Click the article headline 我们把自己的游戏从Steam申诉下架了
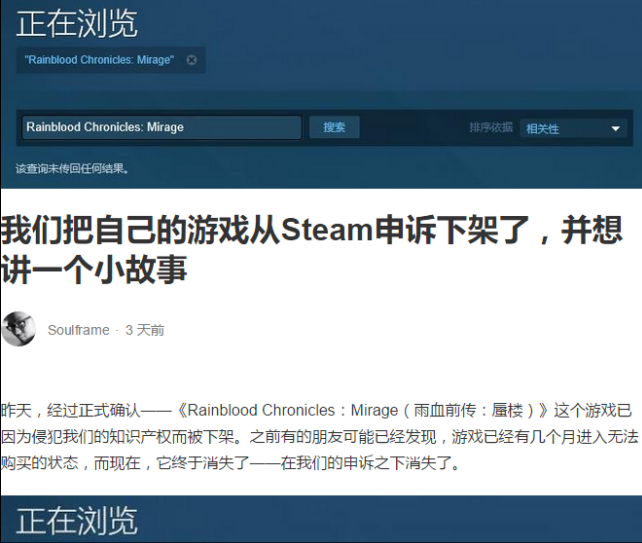Viewport: 642px width, 543px height. point(311,250)
